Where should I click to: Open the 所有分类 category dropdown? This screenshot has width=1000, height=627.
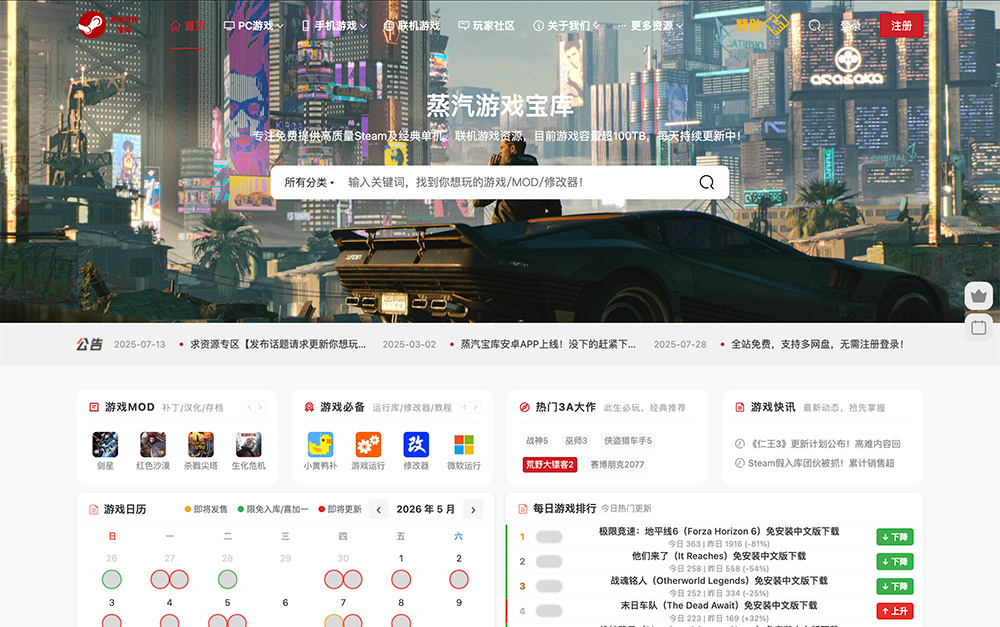click(309, 182)
